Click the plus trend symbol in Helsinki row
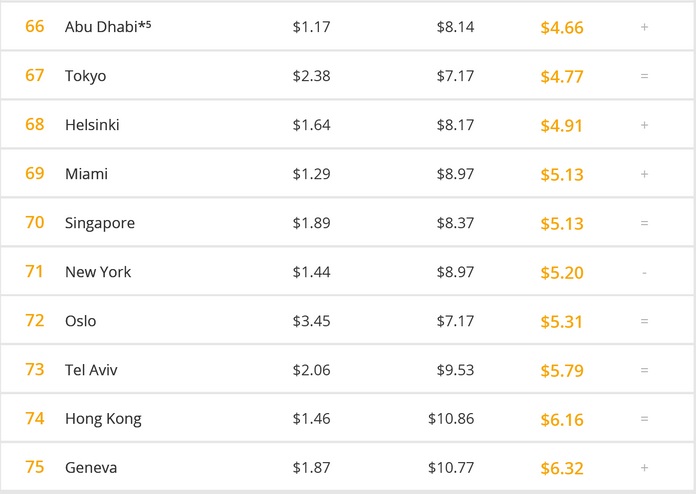Screen dimensions: 696x494 pyautogui.click(x=644, y=125)
